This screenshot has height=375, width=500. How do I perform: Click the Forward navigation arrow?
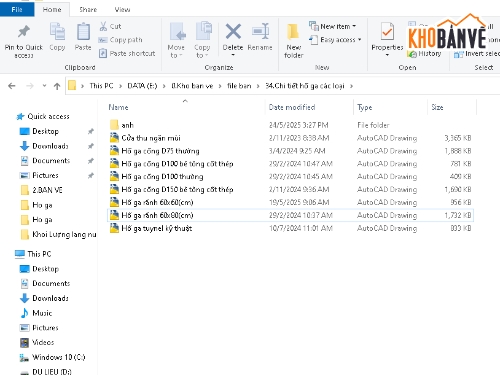[30, 86]
